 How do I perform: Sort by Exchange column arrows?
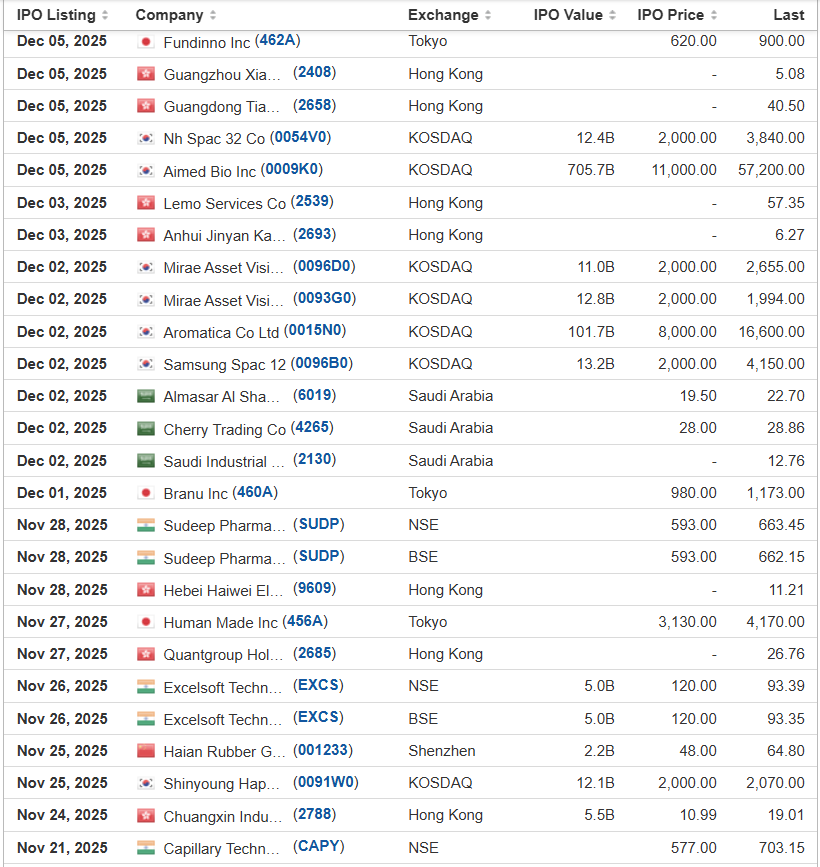(488, 15)
